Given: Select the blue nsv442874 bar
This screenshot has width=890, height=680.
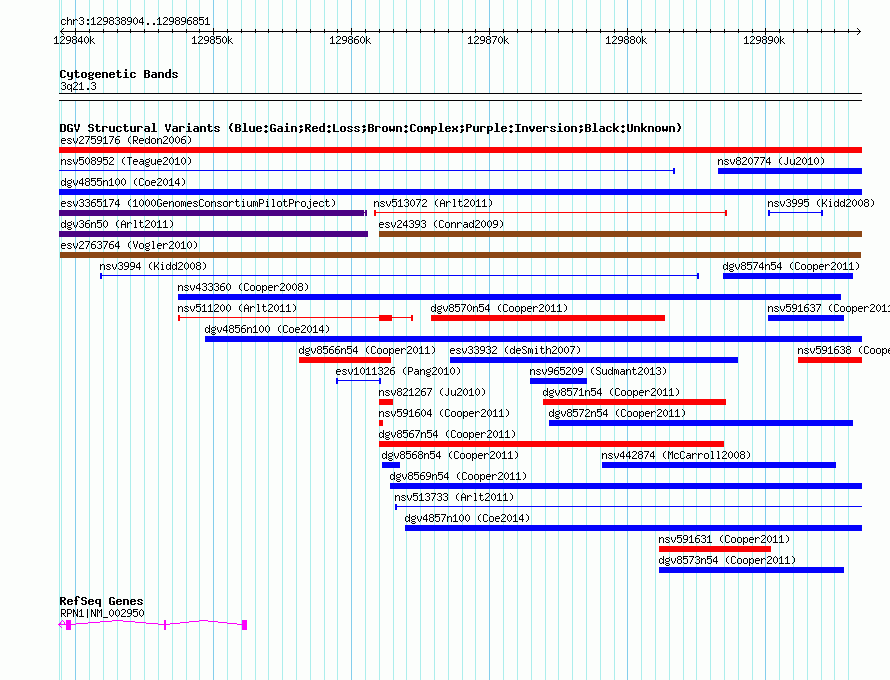Looking at the screenshot, I should point(719,465).
